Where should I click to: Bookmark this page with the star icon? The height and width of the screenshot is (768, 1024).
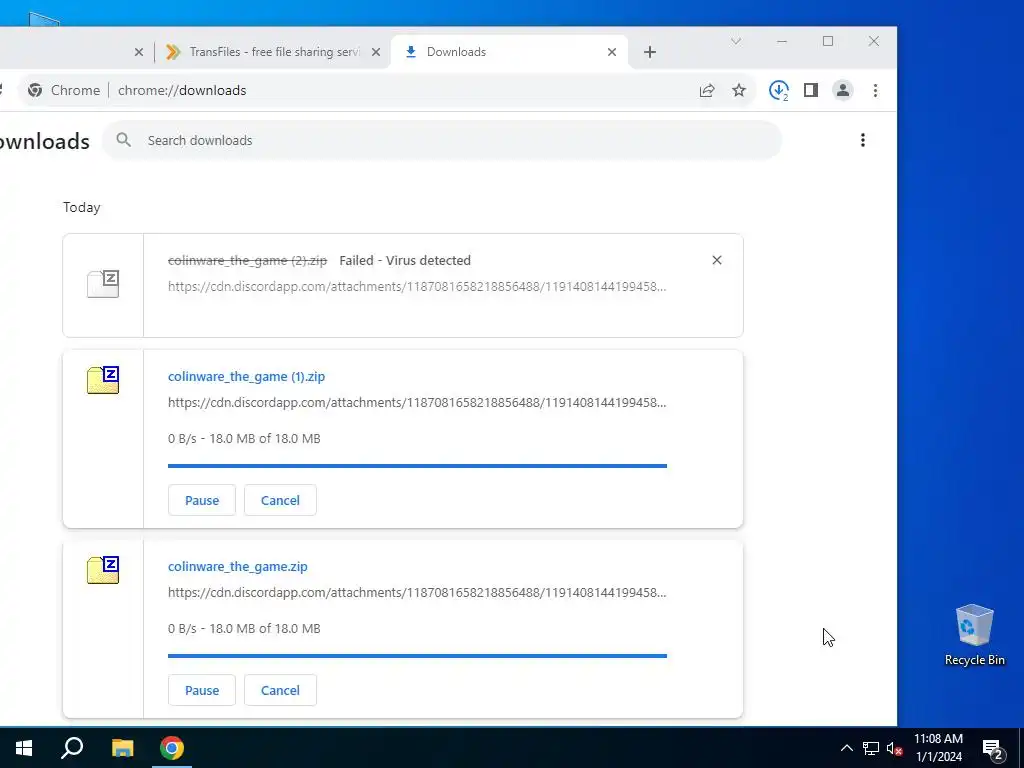click(x=739, y=90)
